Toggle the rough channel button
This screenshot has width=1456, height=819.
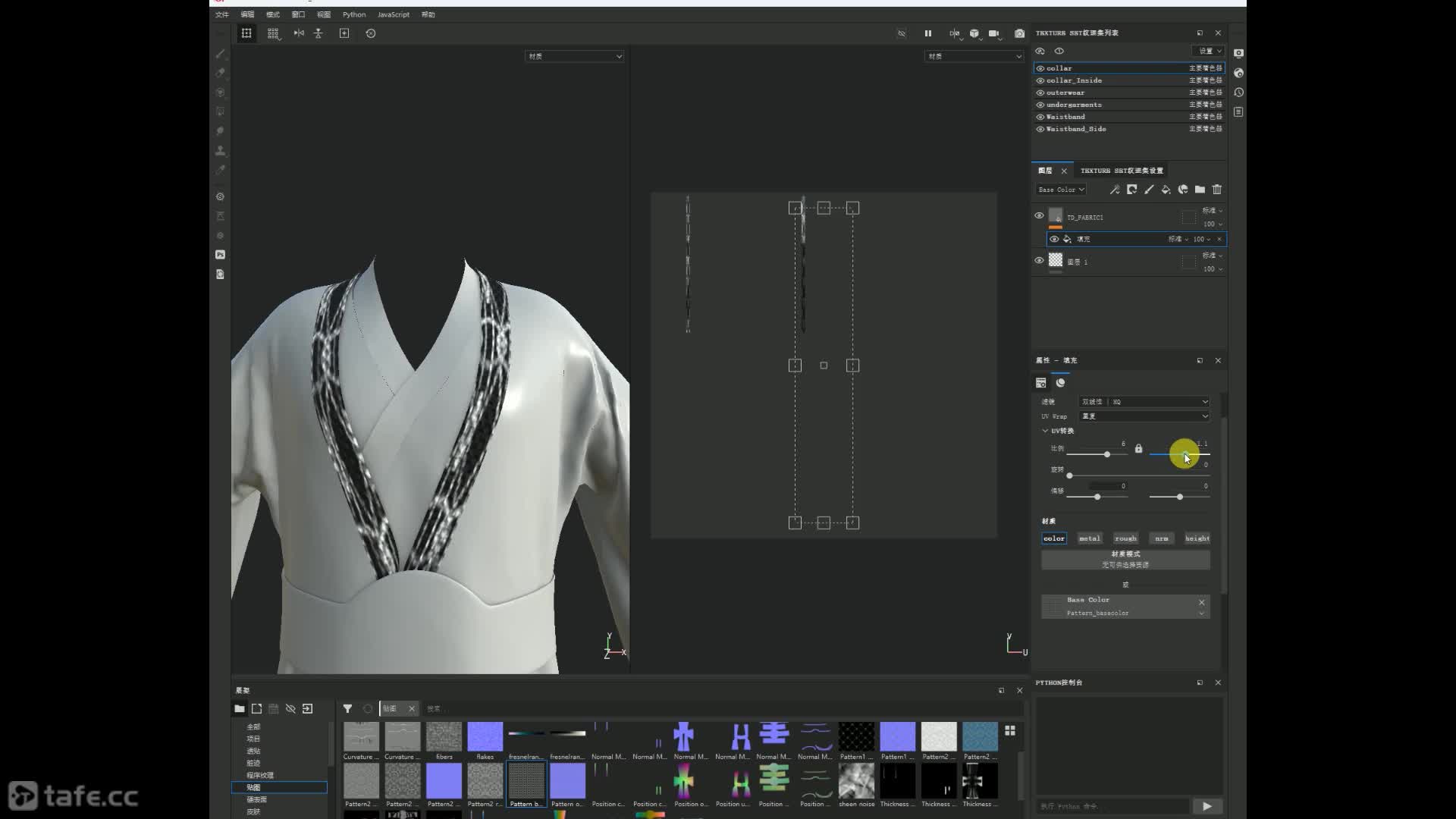pos(1125,538)
